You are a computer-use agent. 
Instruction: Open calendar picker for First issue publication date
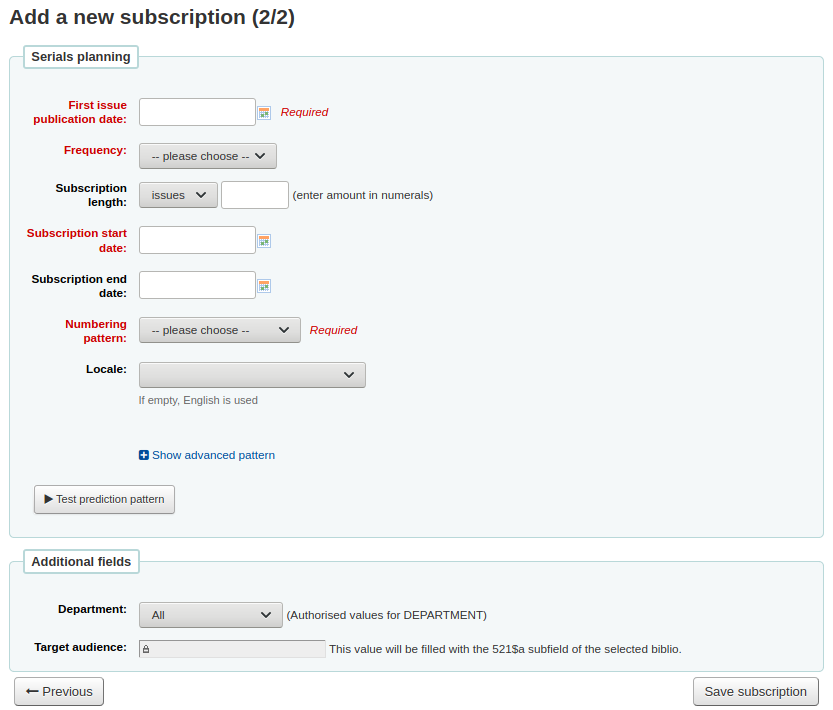click(x=264, y=112)
